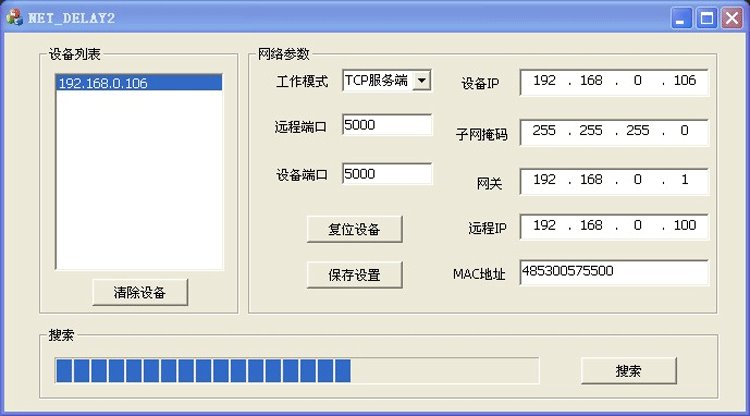Click the last octet of 子网掩码

pos(684,131)
